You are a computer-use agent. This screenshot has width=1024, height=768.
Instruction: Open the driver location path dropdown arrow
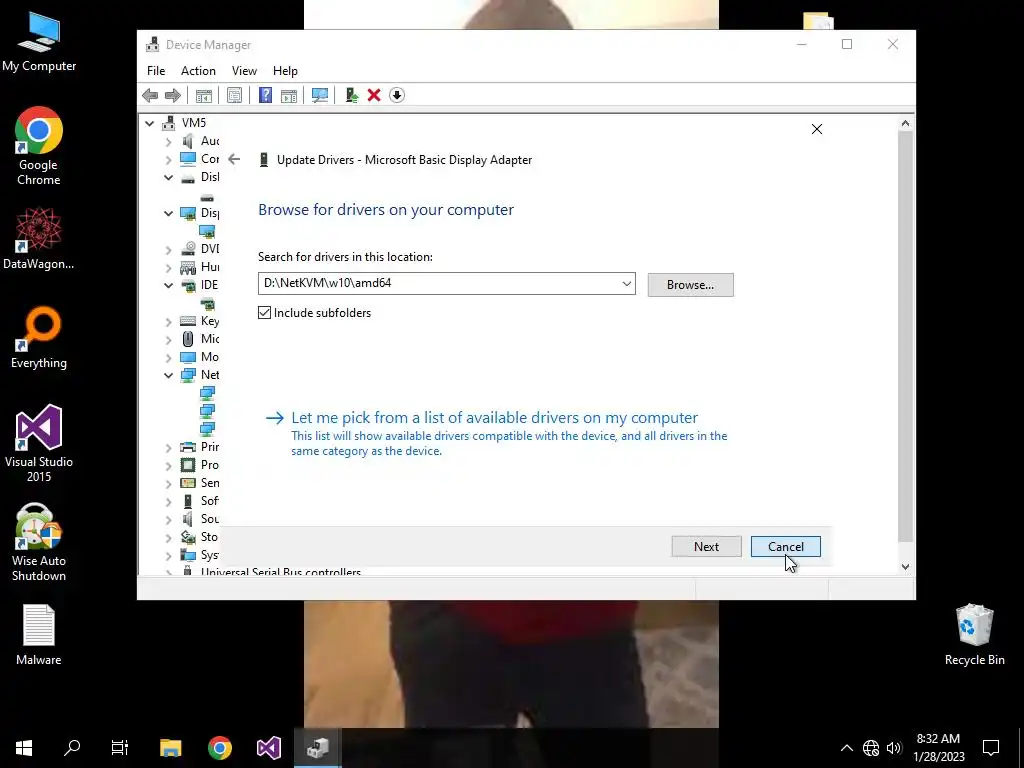tap(626, 283)
